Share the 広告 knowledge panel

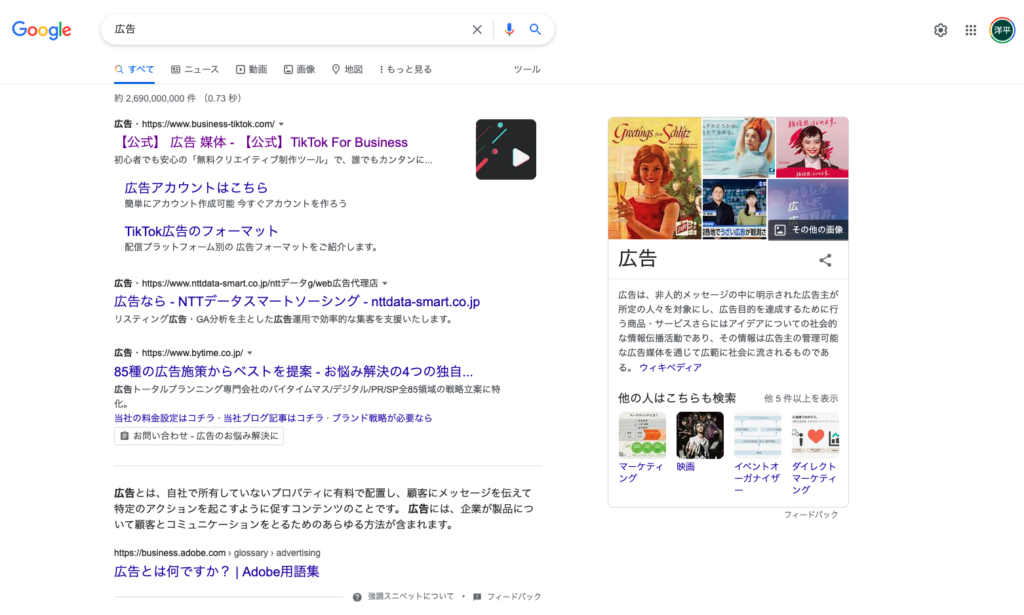(x=825, y=261)
